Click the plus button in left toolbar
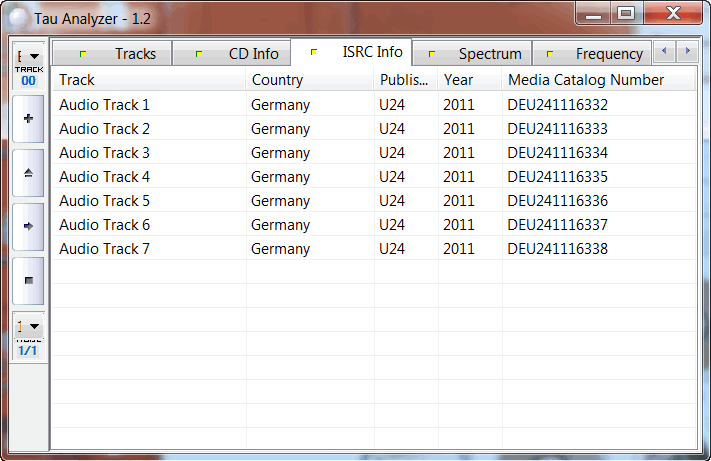Image resolution: width=711 pixels, height=461 pixels. pos(28,119)
